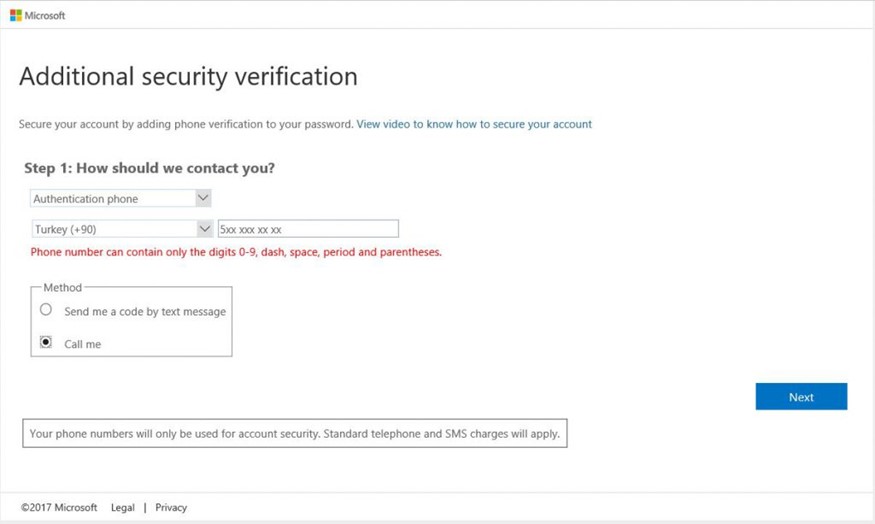The width and height of the screenshot is (875, 524).
Task: Open the video link about securing your account
Action: pyautogui.click(x=474, y=124)
